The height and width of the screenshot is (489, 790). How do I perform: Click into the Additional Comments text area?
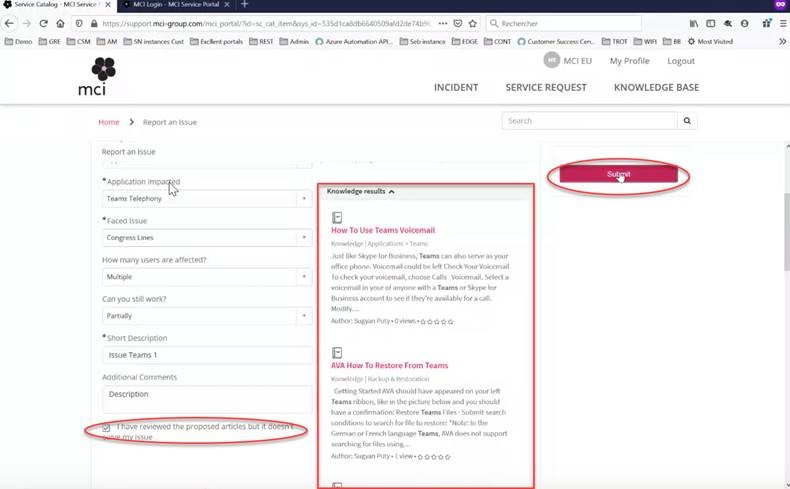coord(207,399)
